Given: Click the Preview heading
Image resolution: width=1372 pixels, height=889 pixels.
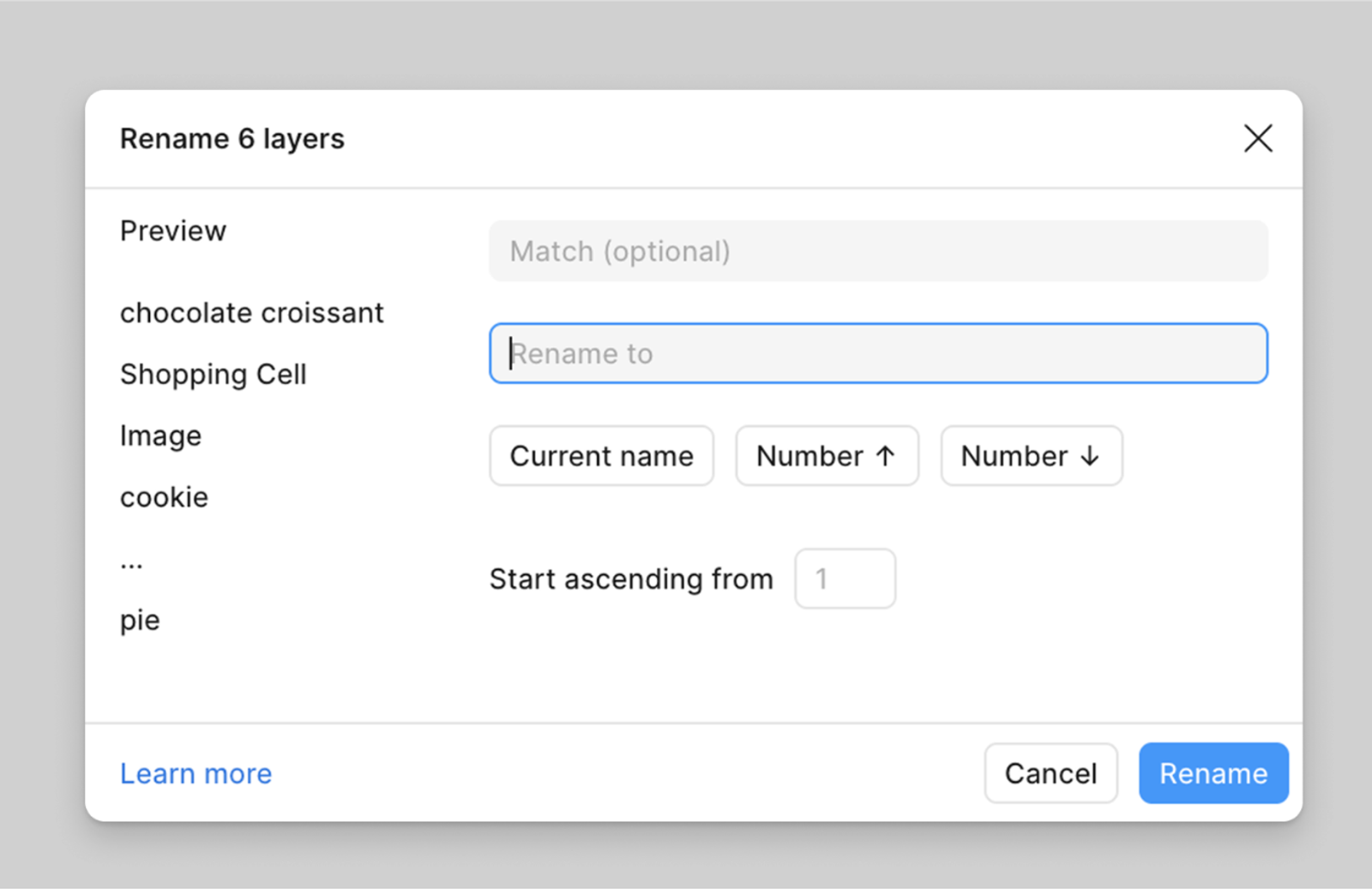Looking at the screenshot, I should point(172,231).
